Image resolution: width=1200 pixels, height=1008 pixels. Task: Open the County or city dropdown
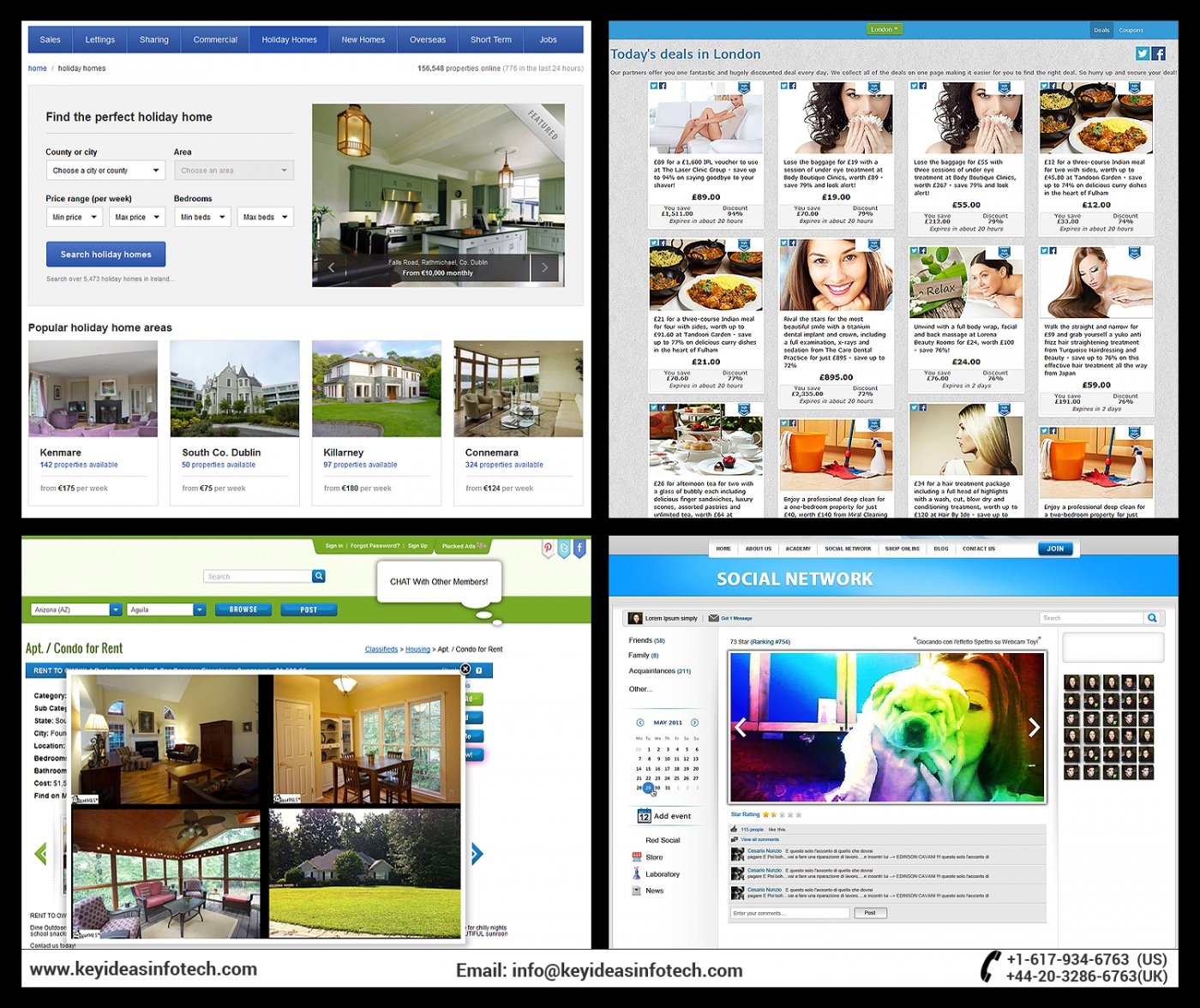[x=105, y=171]
